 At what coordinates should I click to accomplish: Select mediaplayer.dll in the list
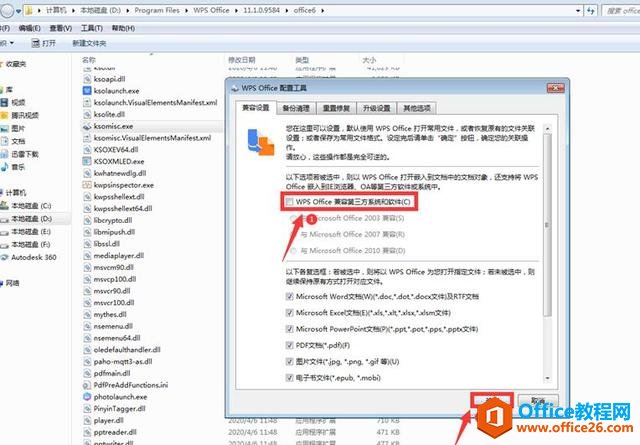(x=119, y=256)
